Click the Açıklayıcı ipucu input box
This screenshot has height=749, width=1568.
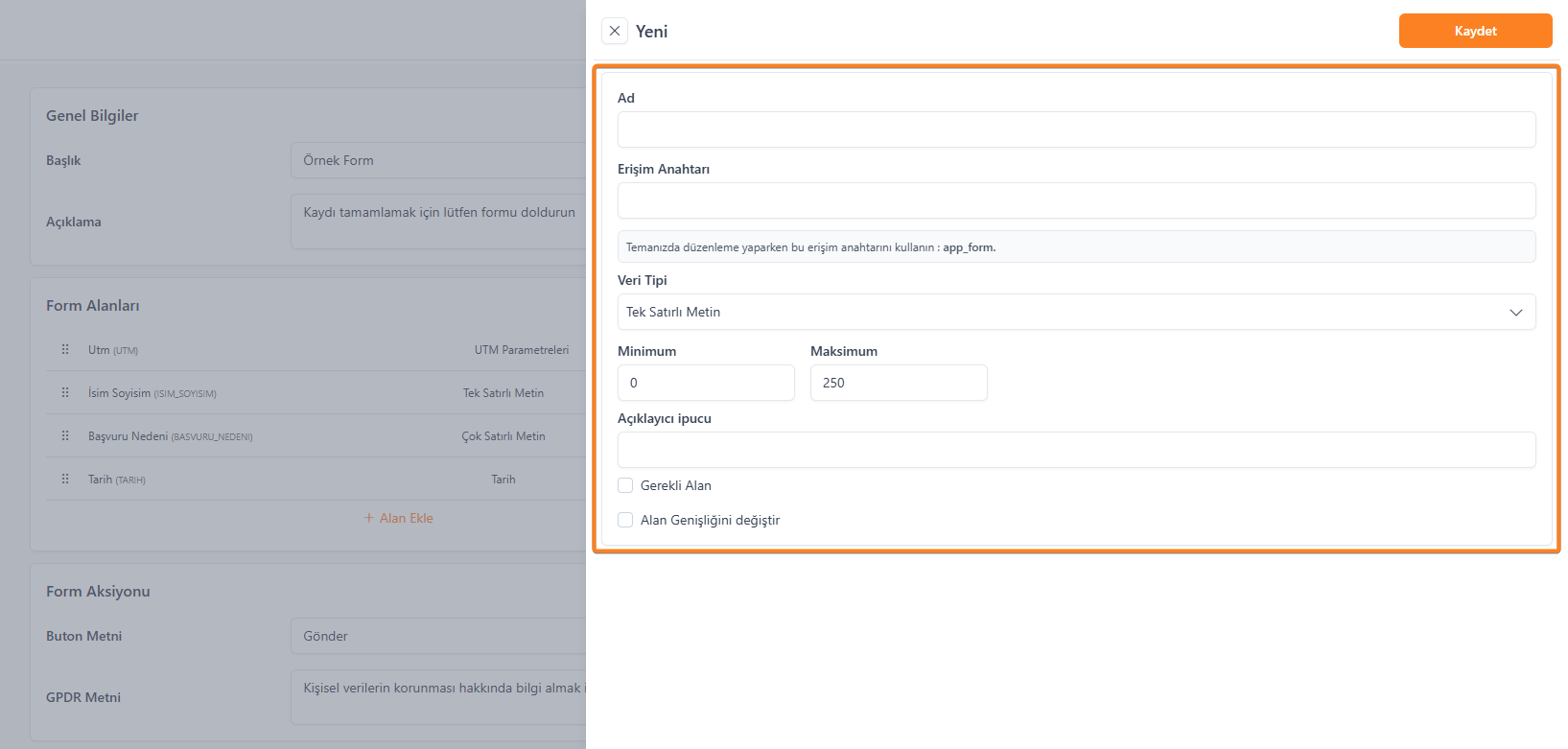click(1076, 450)
